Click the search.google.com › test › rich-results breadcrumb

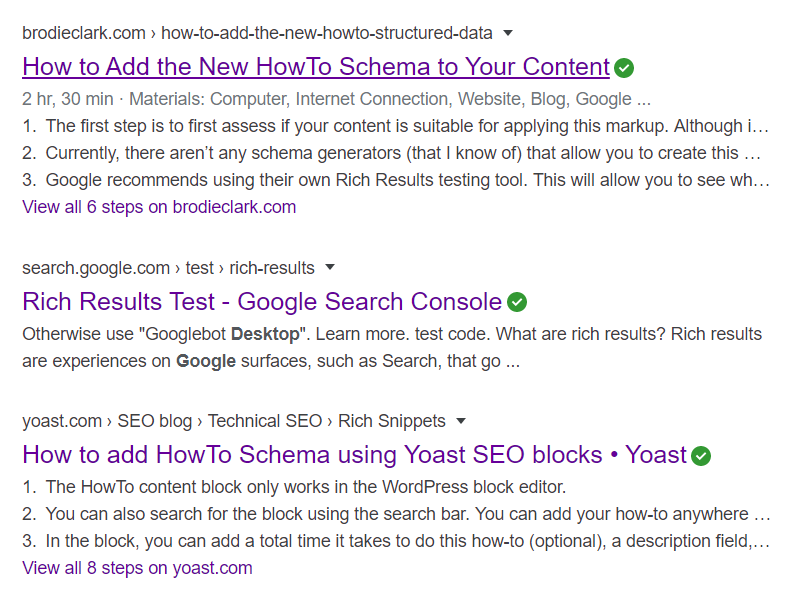click(168, 268)
